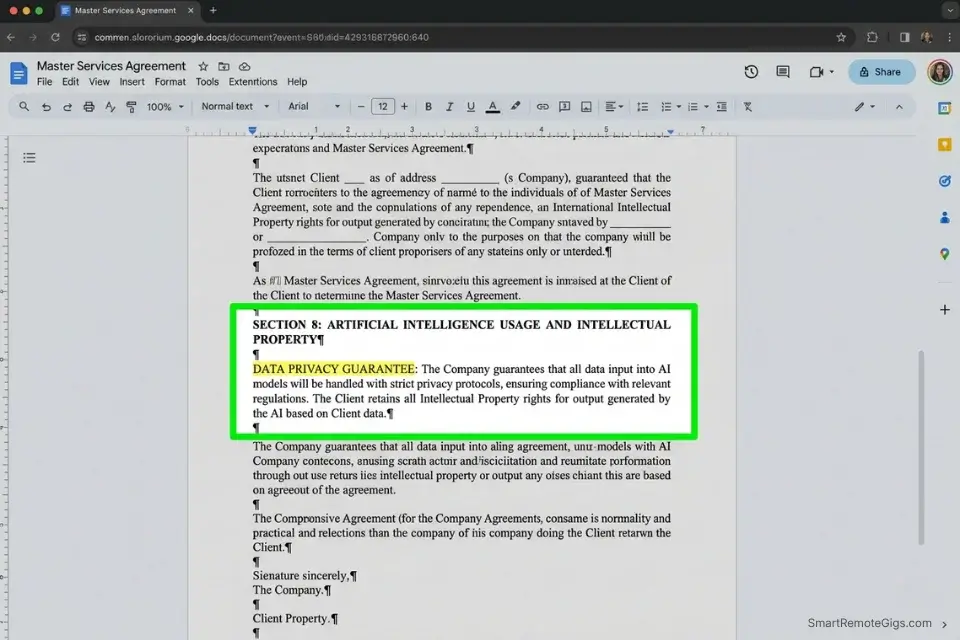Decrease the font size
This screenshot has width=960, height=640.
pos(361,107)
